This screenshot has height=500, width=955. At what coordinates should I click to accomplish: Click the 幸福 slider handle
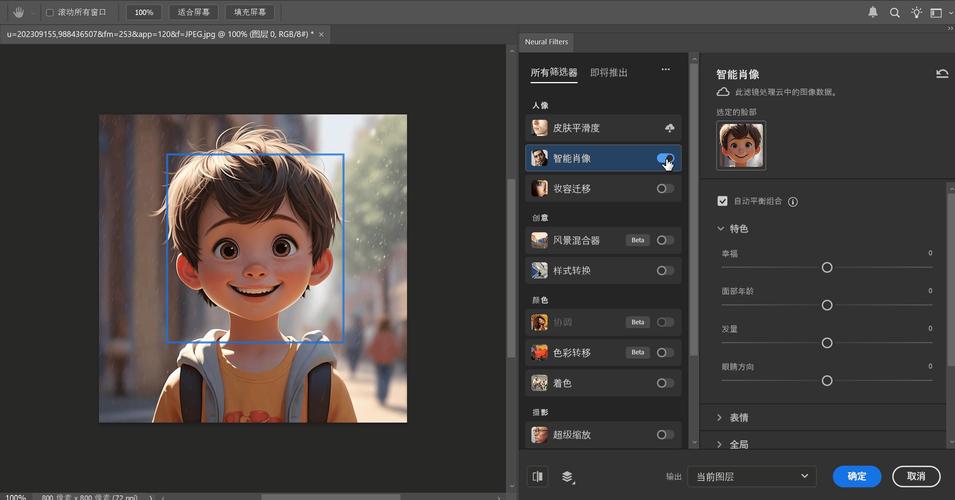coord(827,267)
